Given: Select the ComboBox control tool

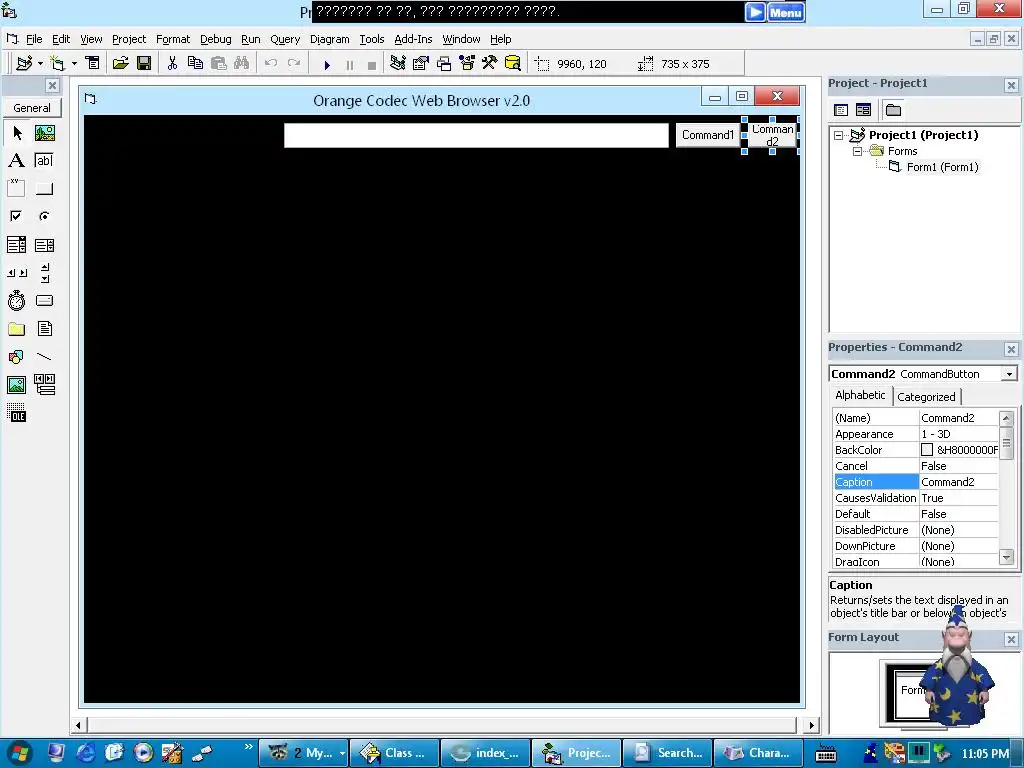Looking at the screenshot, I should pos(17,245).
